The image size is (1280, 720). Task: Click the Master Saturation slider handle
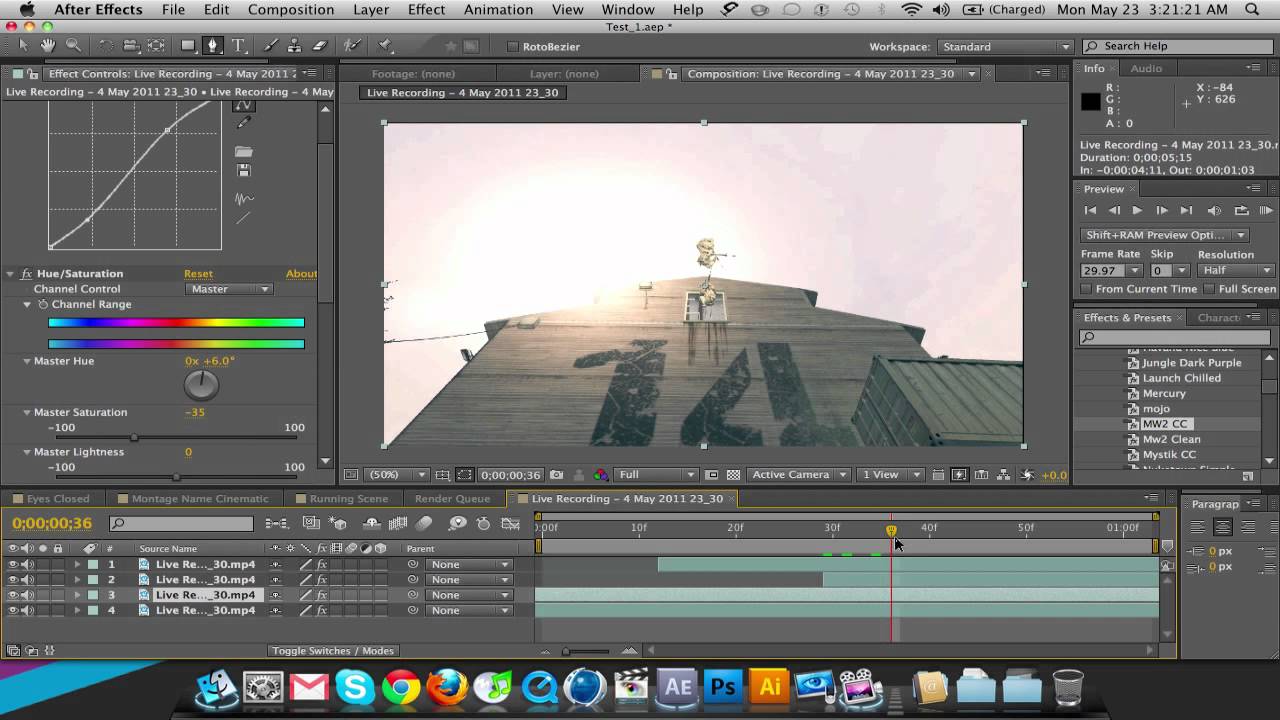[134, 438]
